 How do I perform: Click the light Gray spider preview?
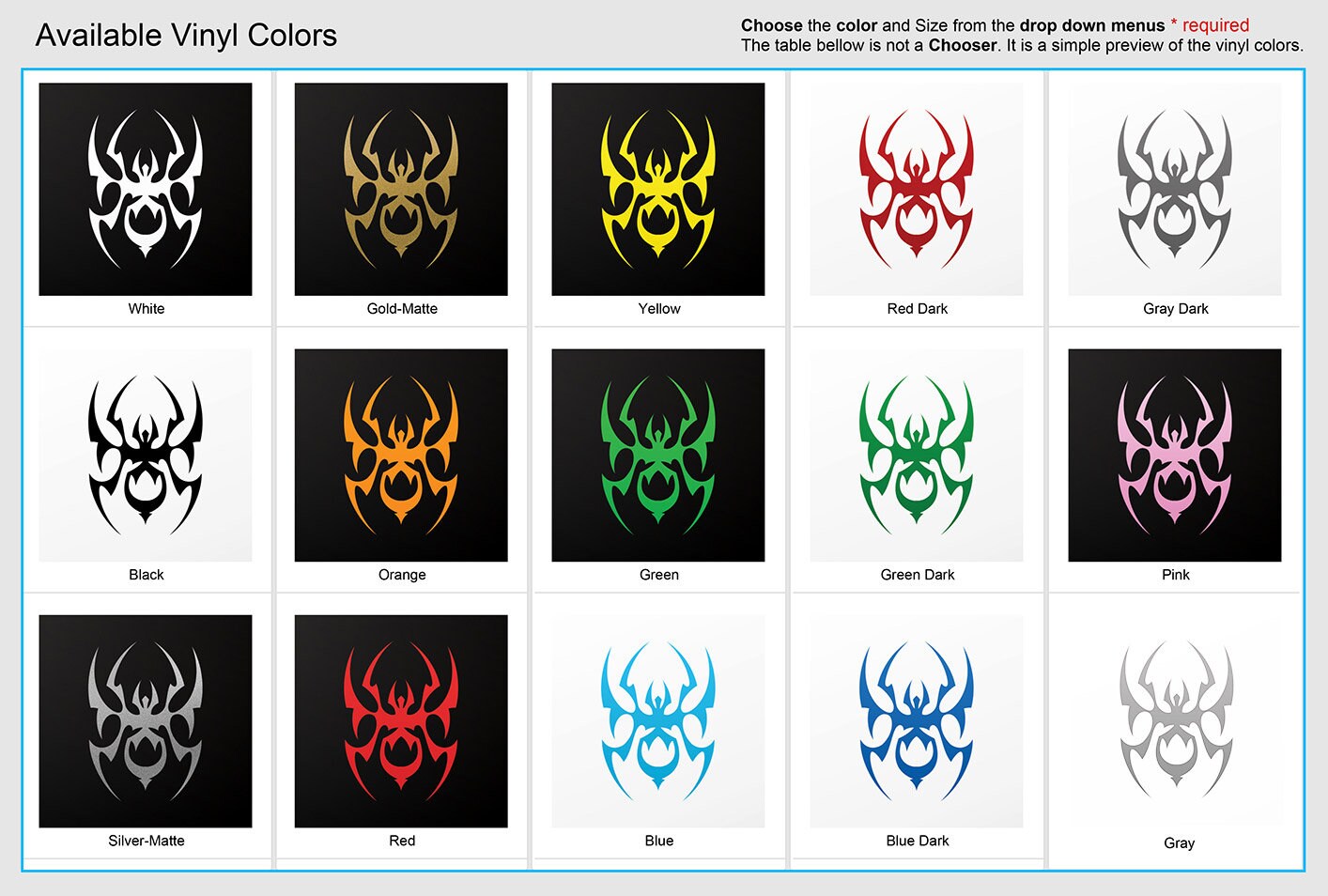(1175, 721)
